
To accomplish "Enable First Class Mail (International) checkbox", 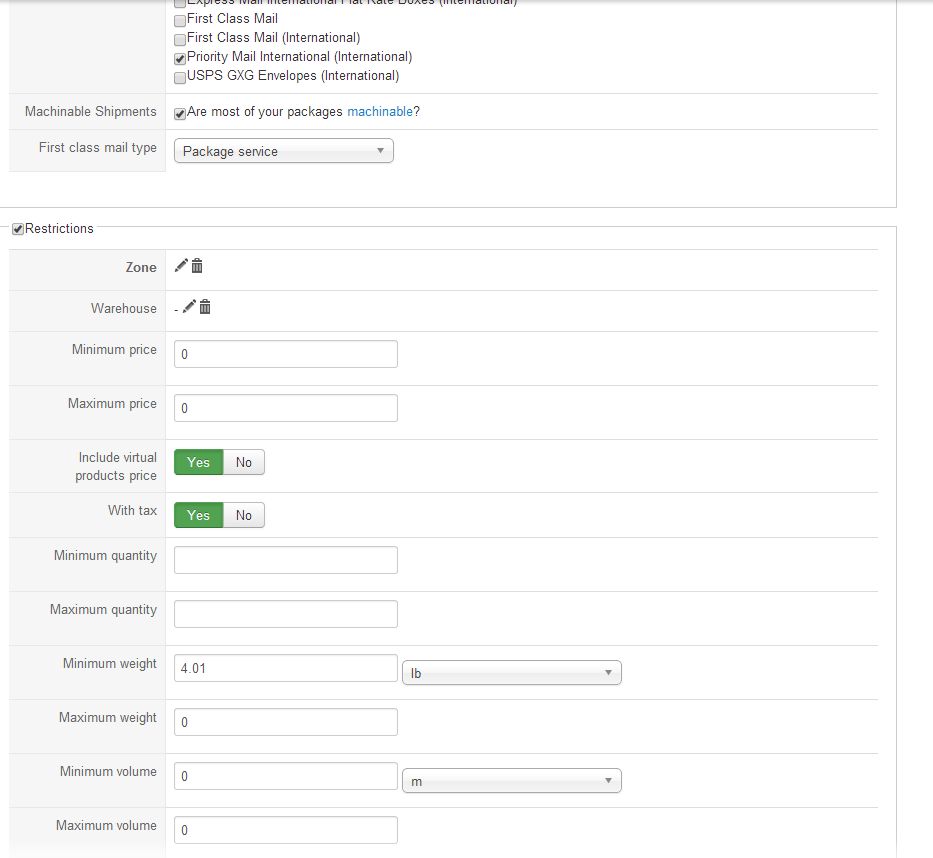I will tap(180, 40).
